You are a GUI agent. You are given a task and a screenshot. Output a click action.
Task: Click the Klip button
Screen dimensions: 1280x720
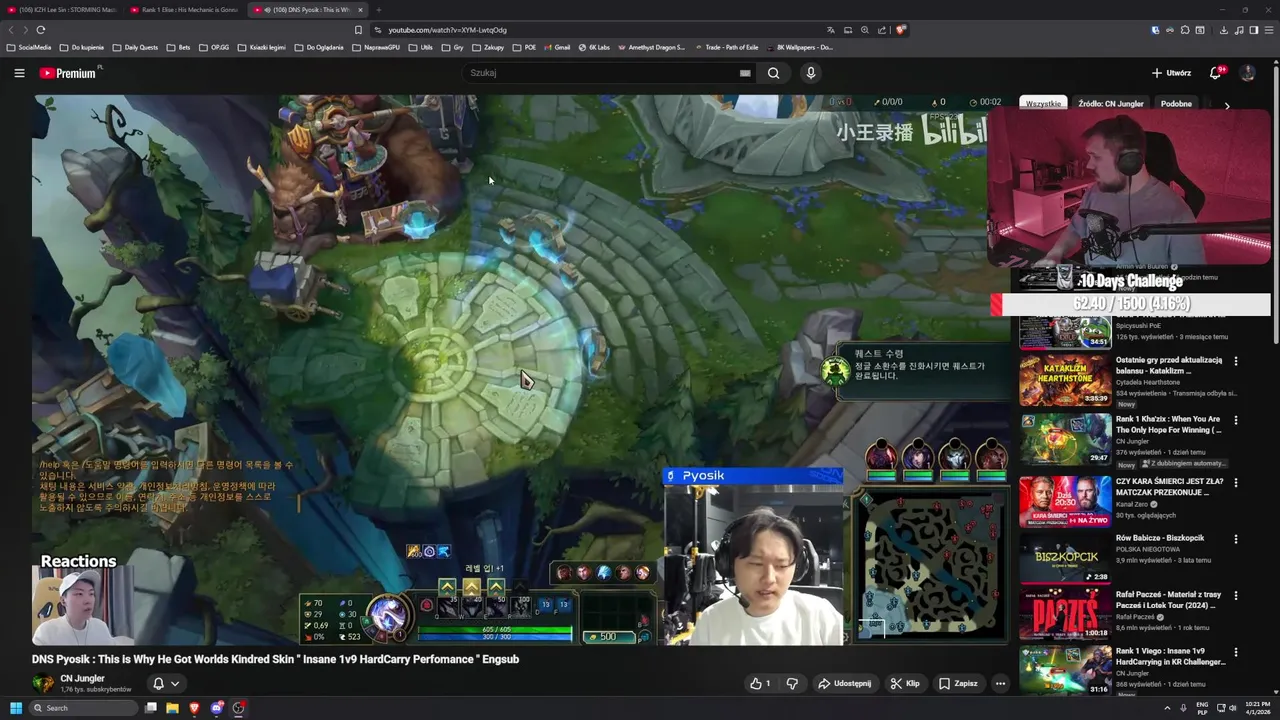[906, 684]
